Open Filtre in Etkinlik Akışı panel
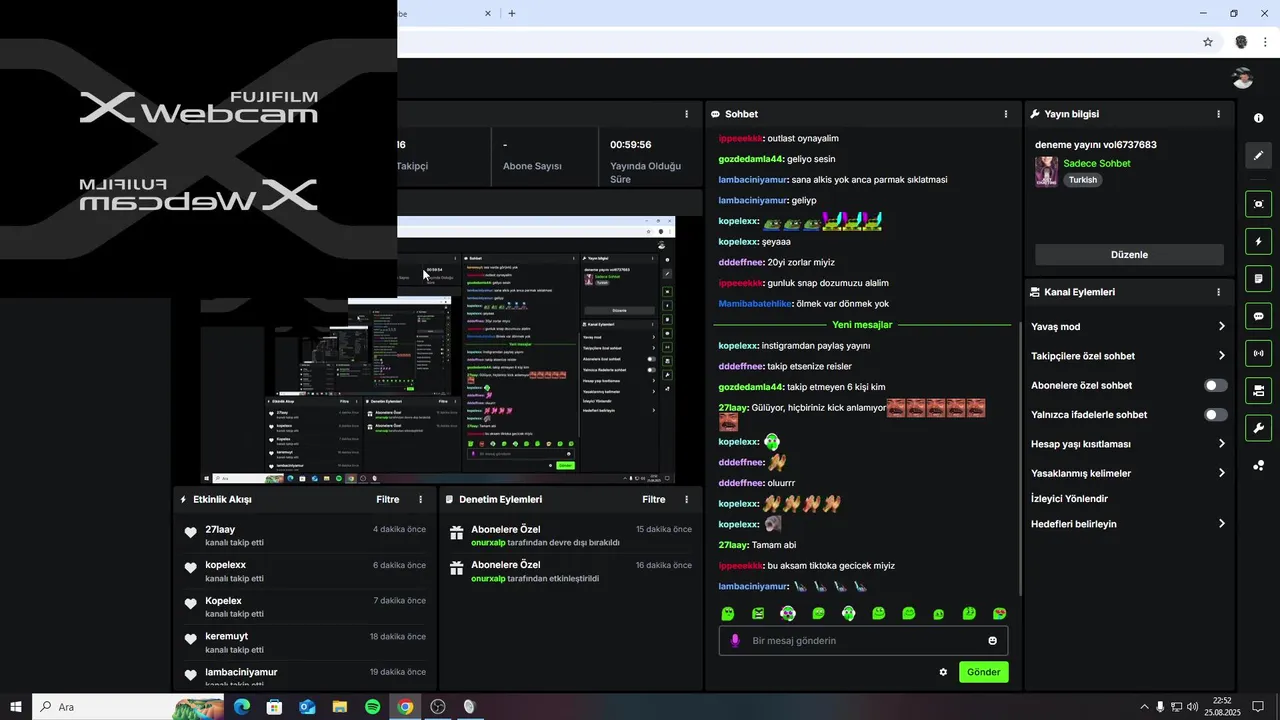The image size is (1280, 720). 388,499
